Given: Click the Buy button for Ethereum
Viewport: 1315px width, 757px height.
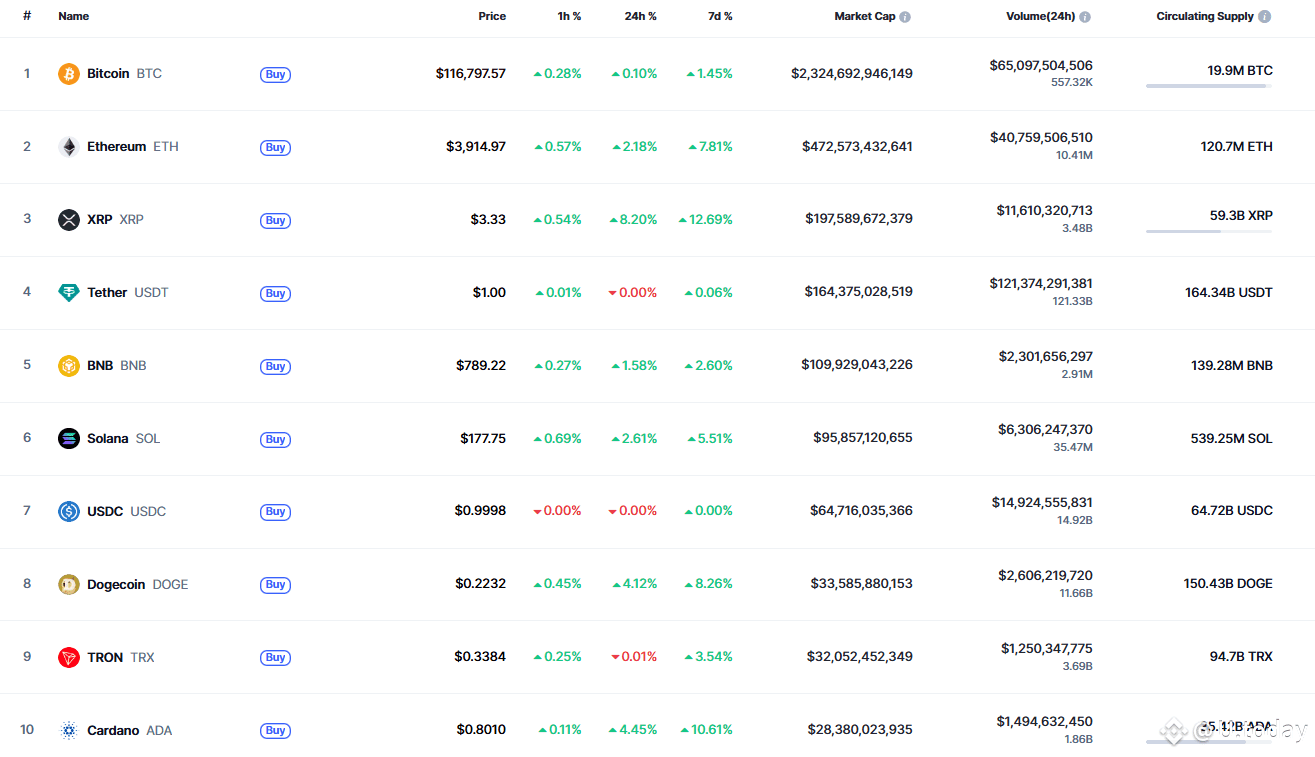Looking at the screenshot, I should point(276,147).
